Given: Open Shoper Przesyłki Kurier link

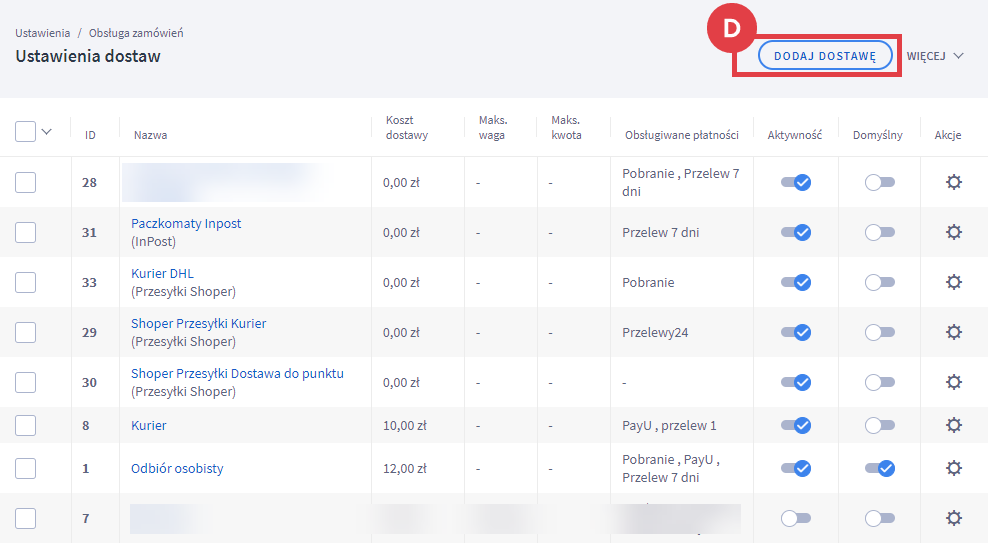Looking at the screenshot, I should click(198, 323).
